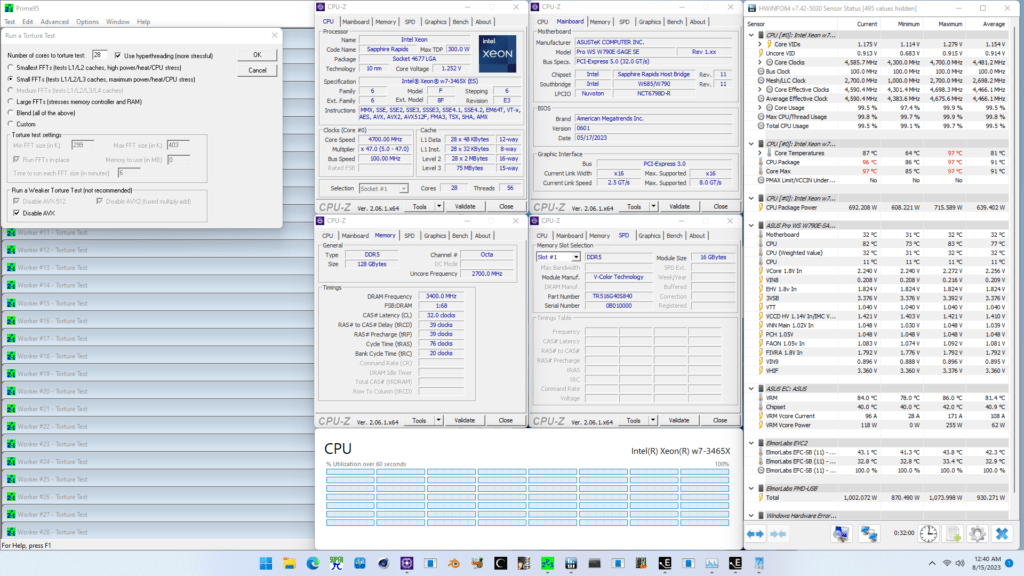
Task: Switch to About tab in CPU-Z SPD window
Action: click(x=697, y=236)
